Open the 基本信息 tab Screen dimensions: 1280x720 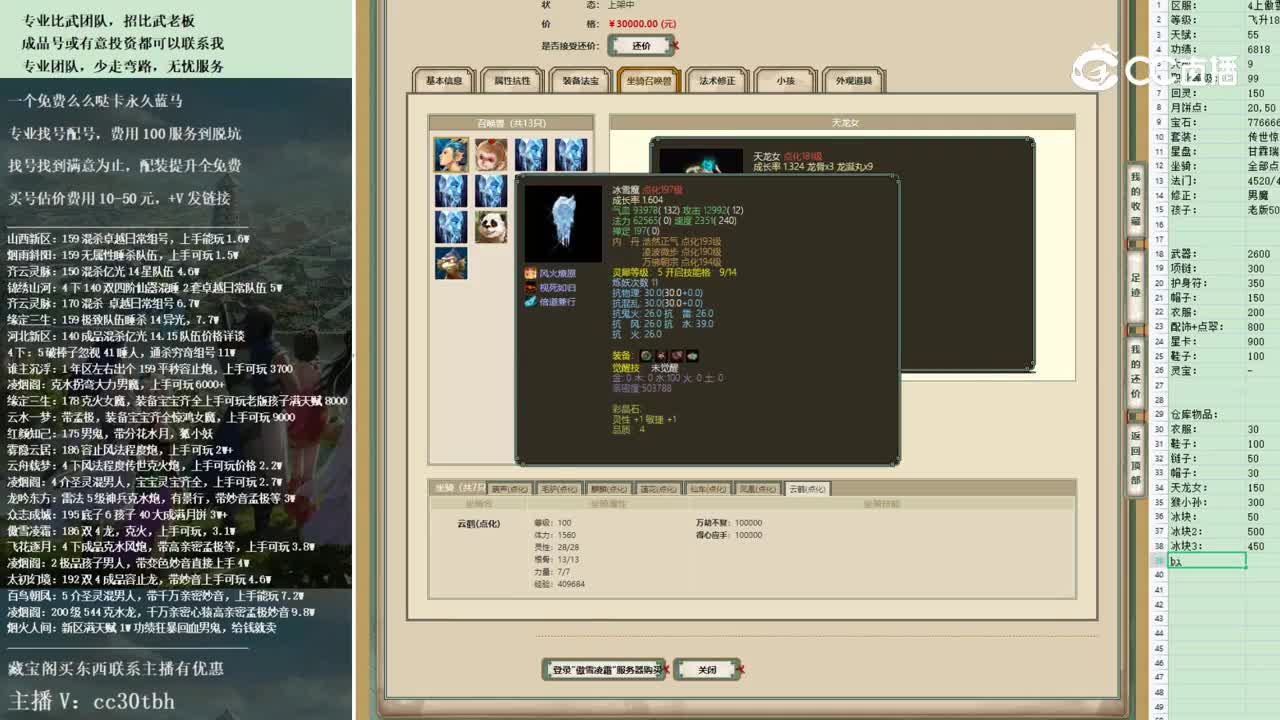point(444,81)
